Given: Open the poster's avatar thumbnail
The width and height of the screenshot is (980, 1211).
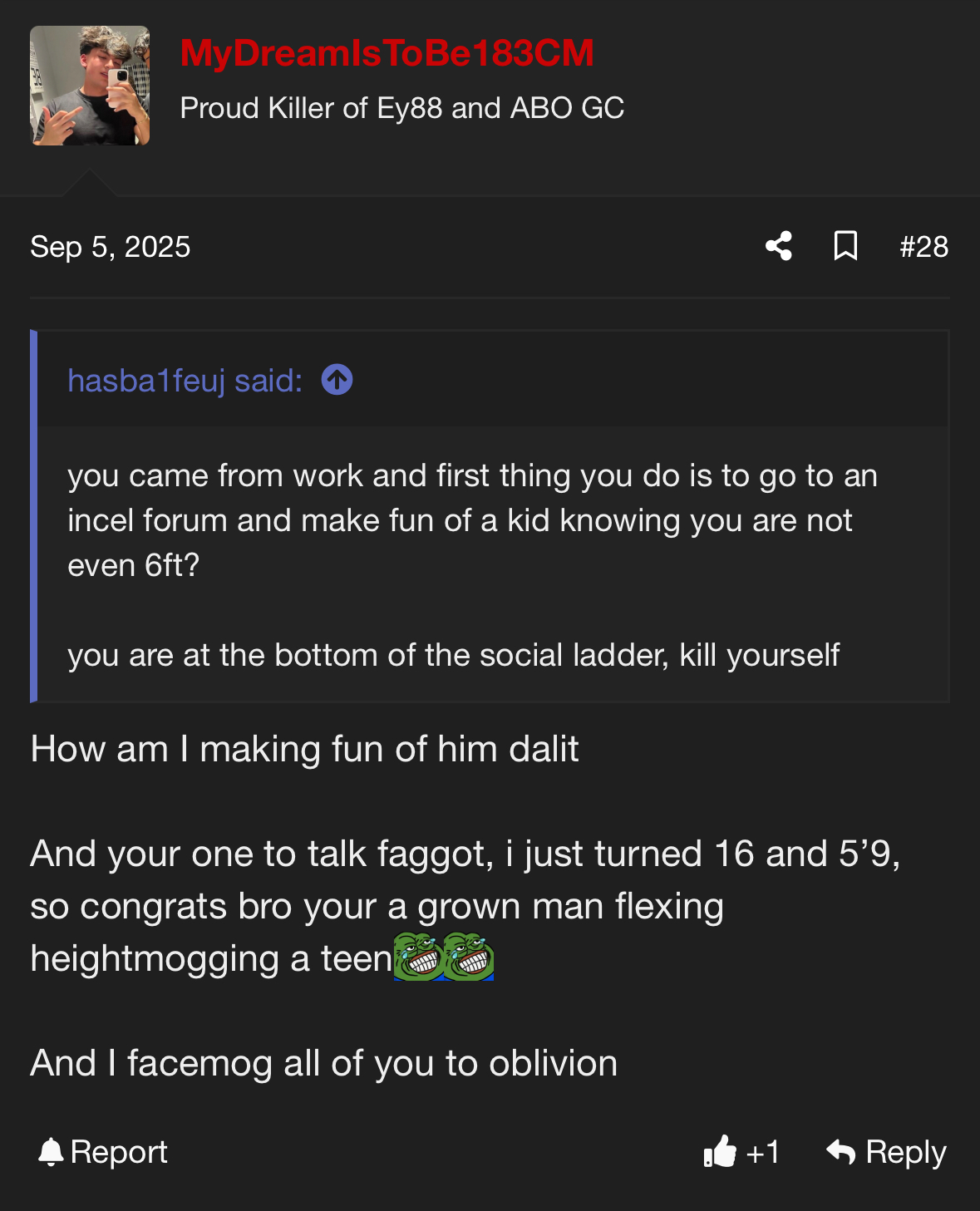Looking at the screenshot, I should tap(90, 86).
